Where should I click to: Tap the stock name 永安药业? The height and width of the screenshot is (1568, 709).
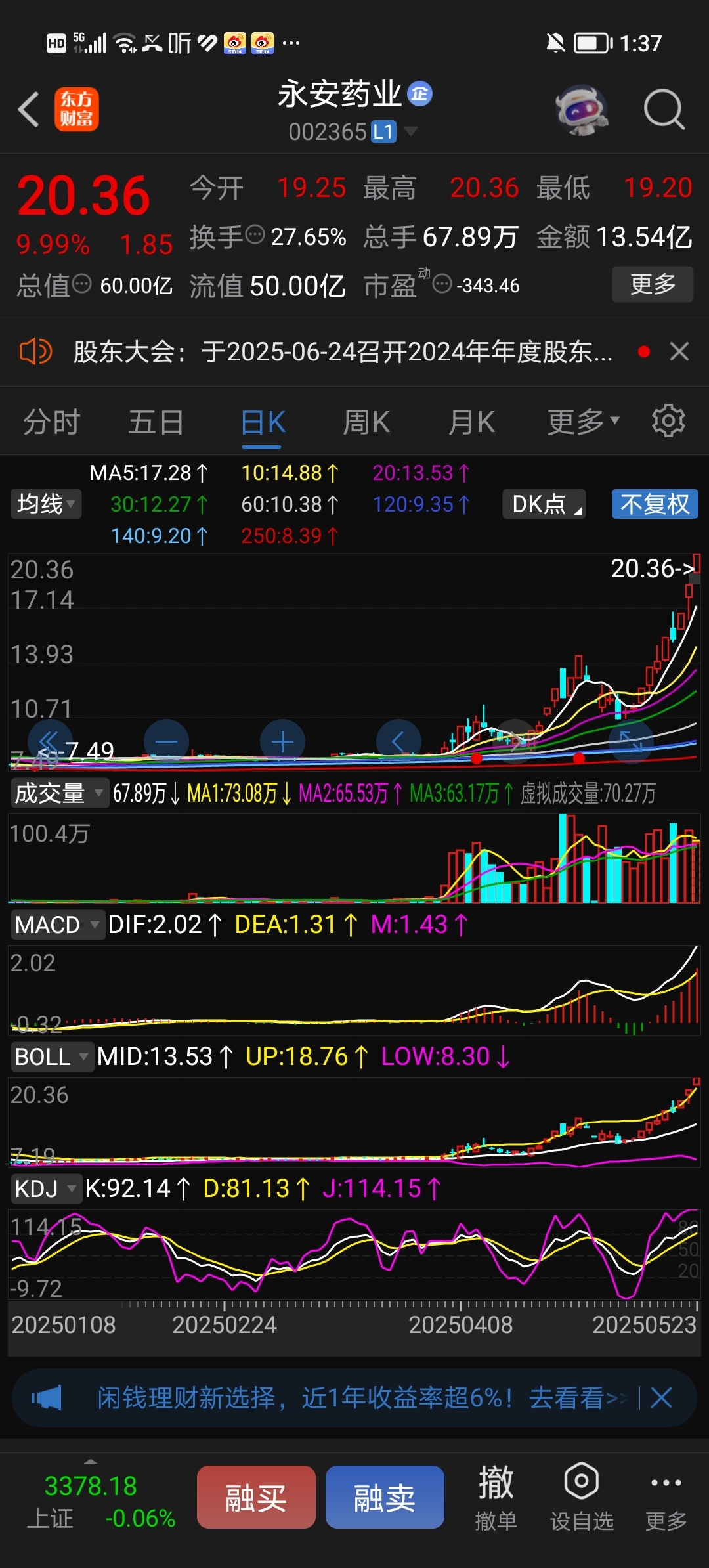[339, 94]
